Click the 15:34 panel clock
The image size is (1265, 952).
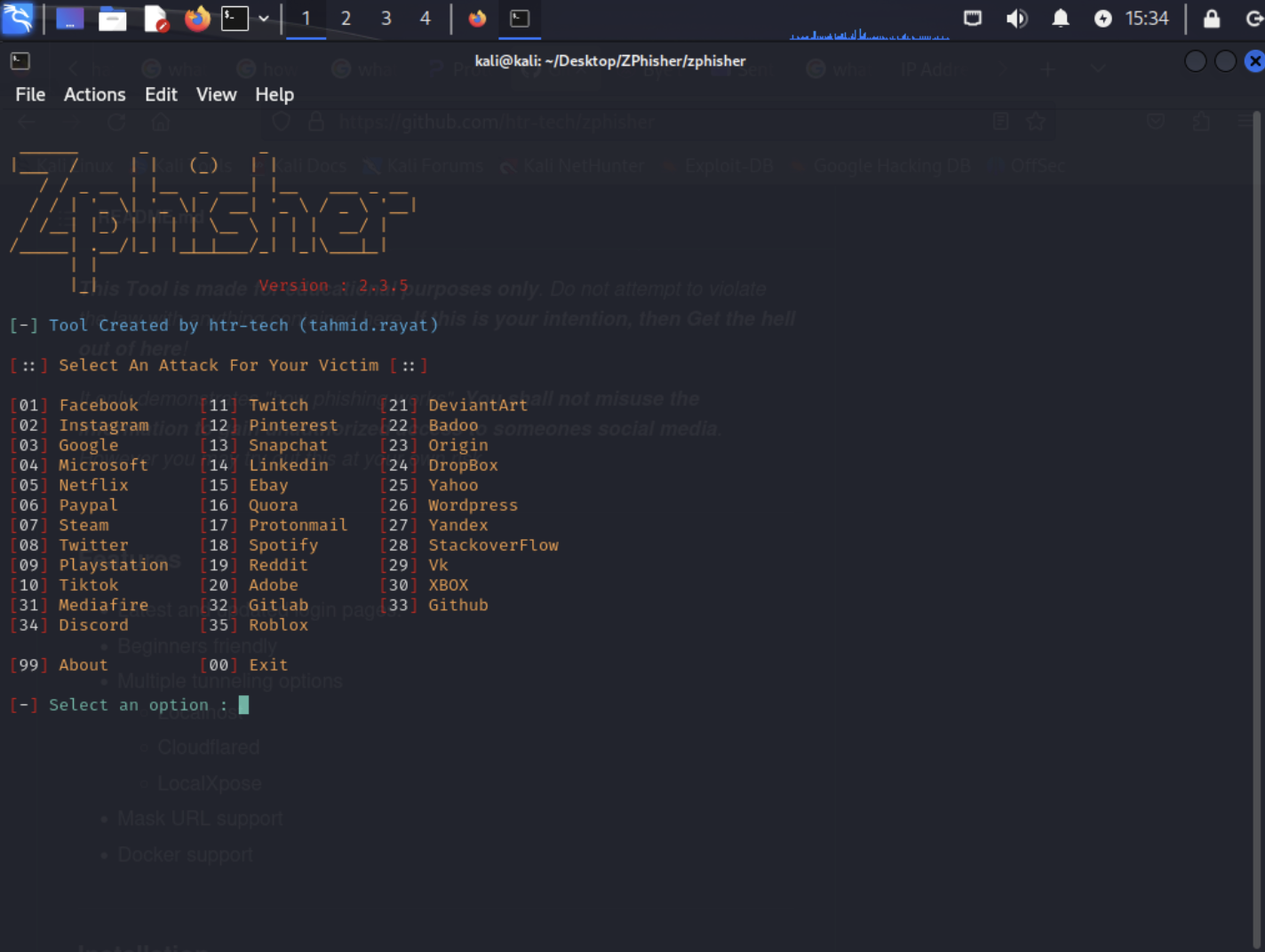(1147, 18)
